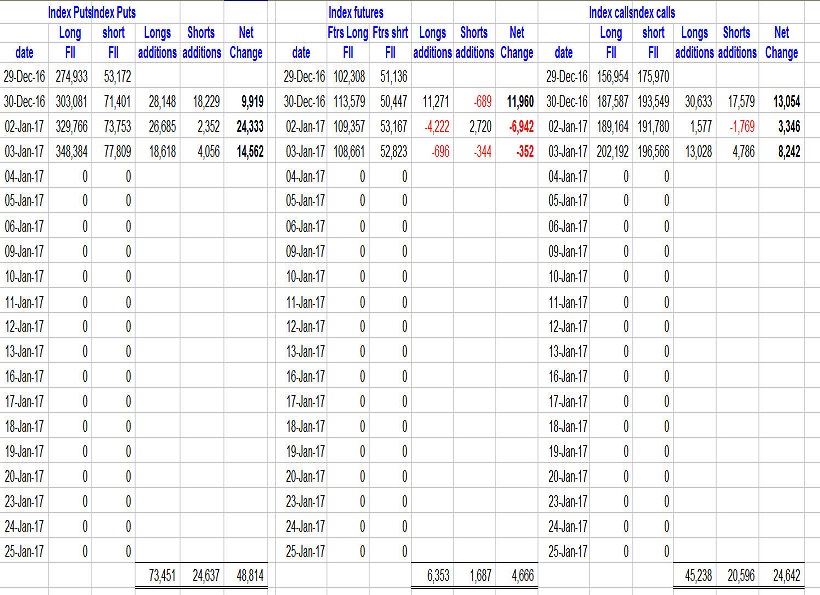Image resolution: width=820 pixels, height=595 pixels.
Task: Select the calls short FII cell 175,970
Action: point(650,76)
